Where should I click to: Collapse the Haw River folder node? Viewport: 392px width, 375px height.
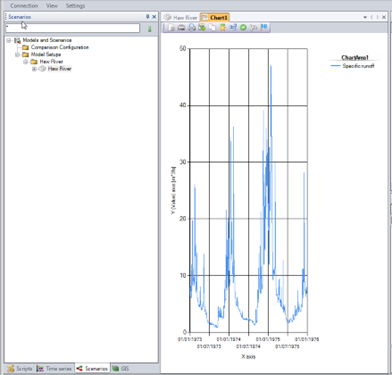point(26,62)
